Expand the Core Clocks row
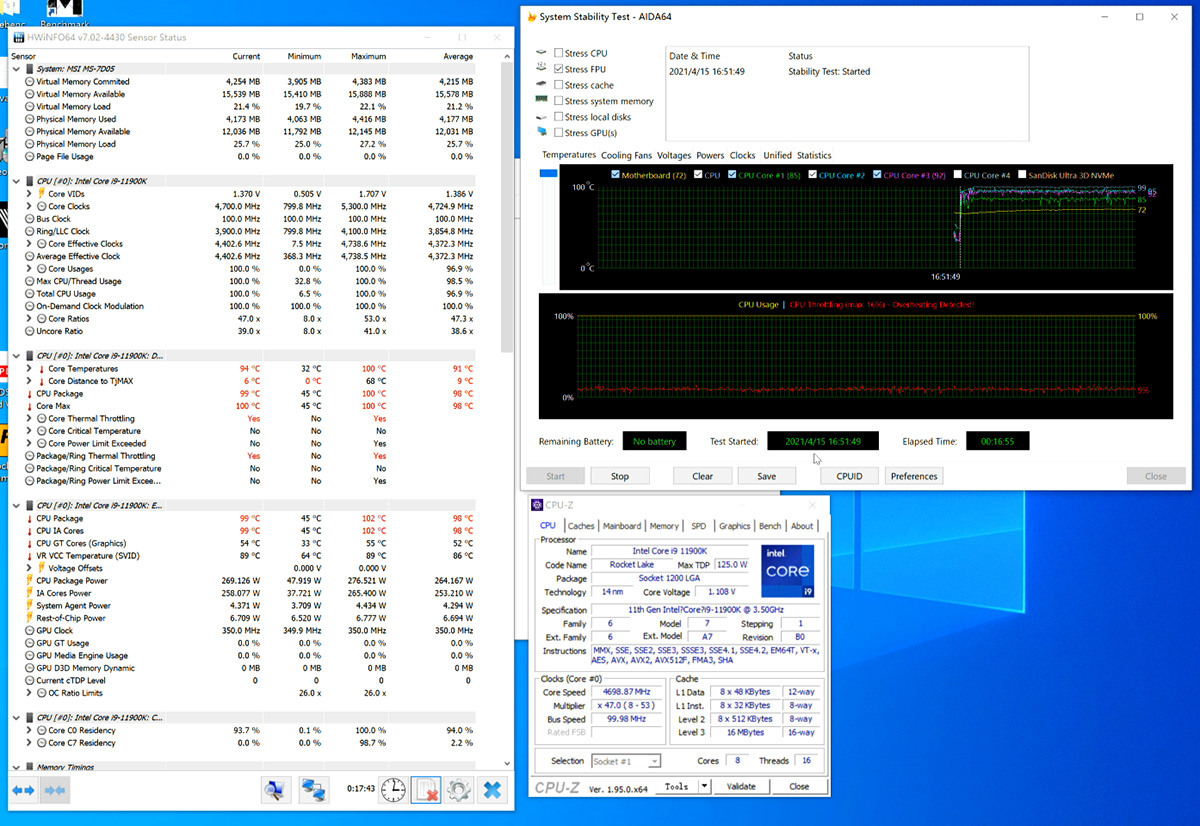The image size is (1200, 826). point(29,207)
